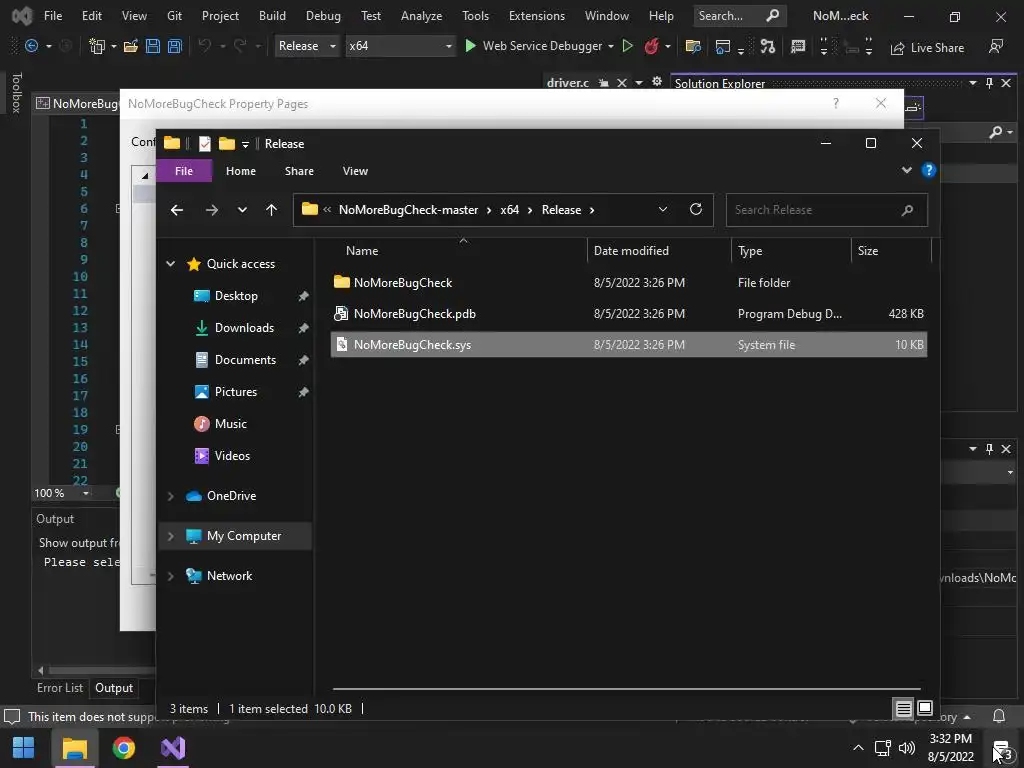Open the File tab in Explorer ribbon
Viewport: 1024px width, 768px height.
tap(184, 171)
